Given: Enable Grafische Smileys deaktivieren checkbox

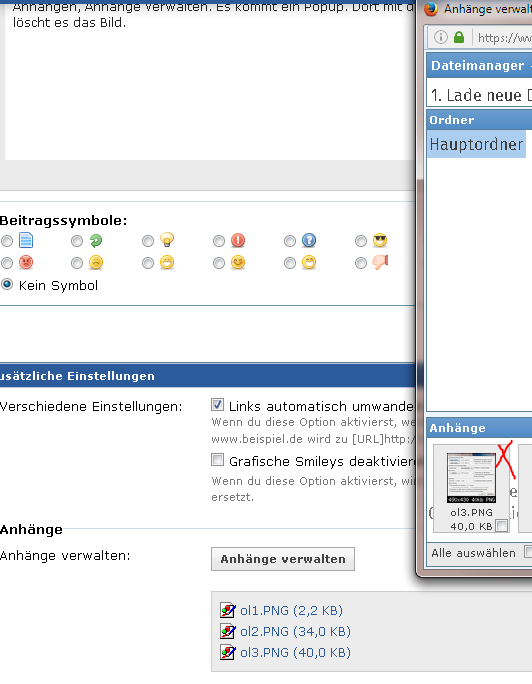Looking at the screenshot, I should pyautogui.click(x=218, y=460).
